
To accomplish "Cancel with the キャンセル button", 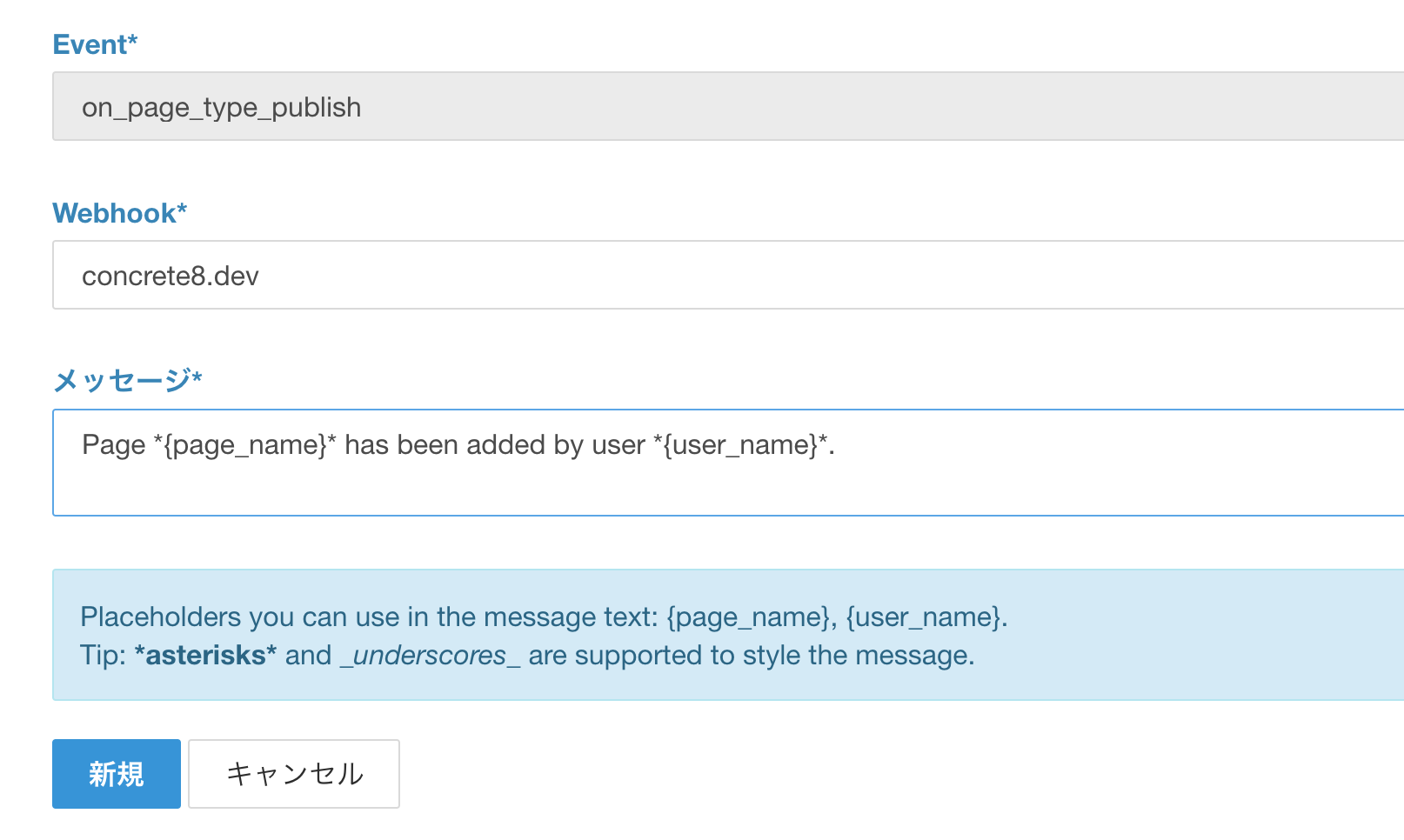I will [294, 774].
